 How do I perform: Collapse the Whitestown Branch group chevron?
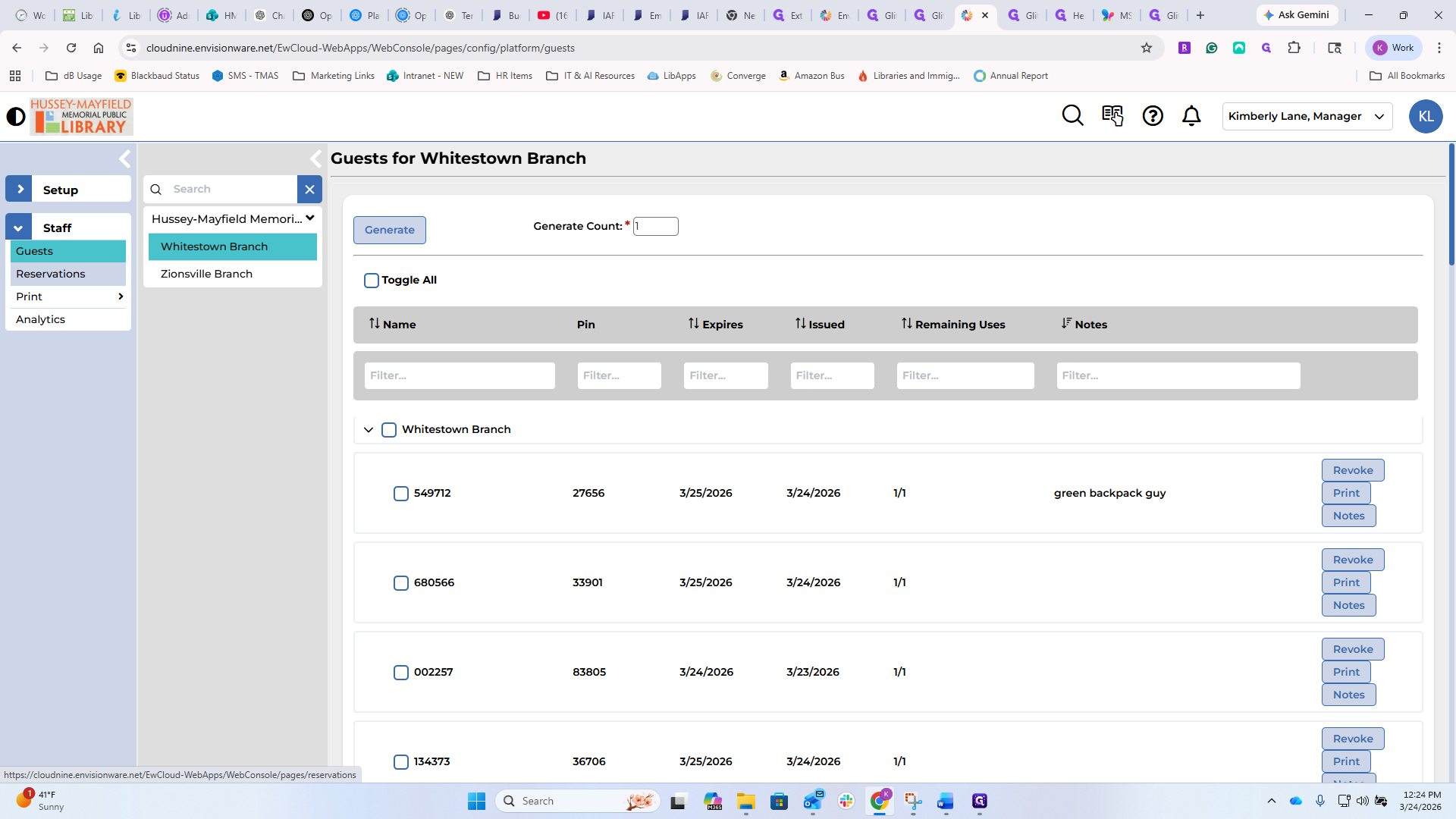(369, 430)
